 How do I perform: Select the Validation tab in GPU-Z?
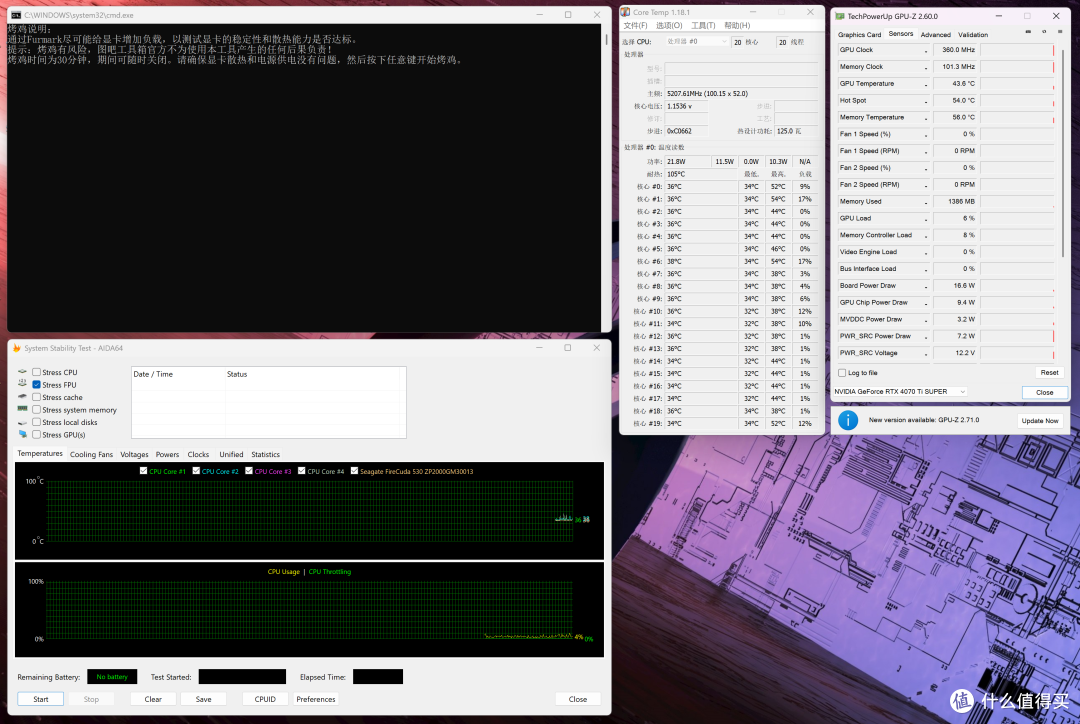tap(973, 34)
